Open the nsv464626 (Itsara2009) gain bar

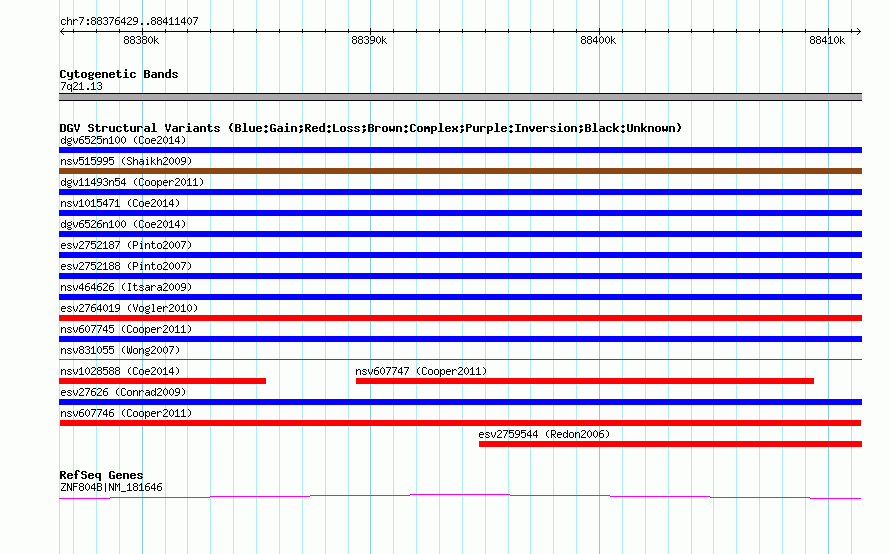[x=460, y=297]
